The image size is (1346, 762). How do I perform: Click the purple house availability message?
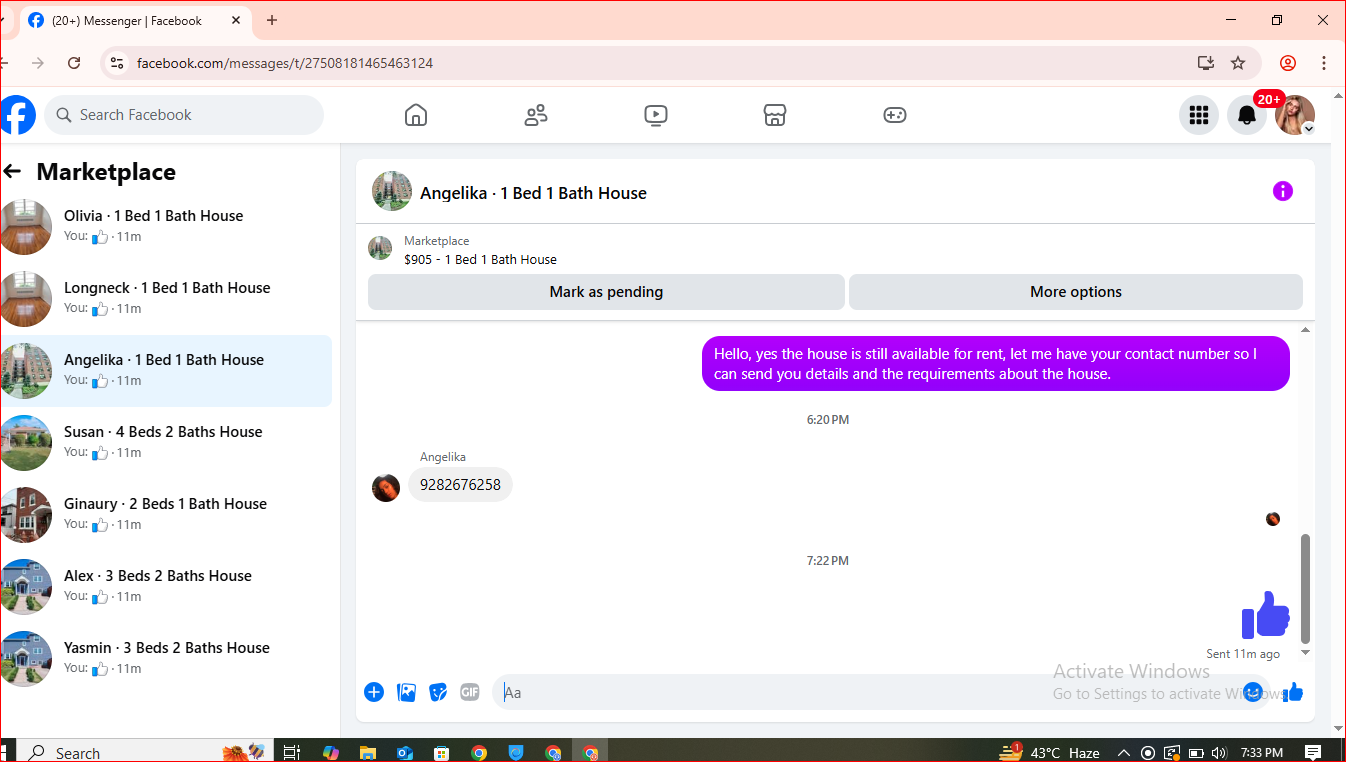click(996, 364)
